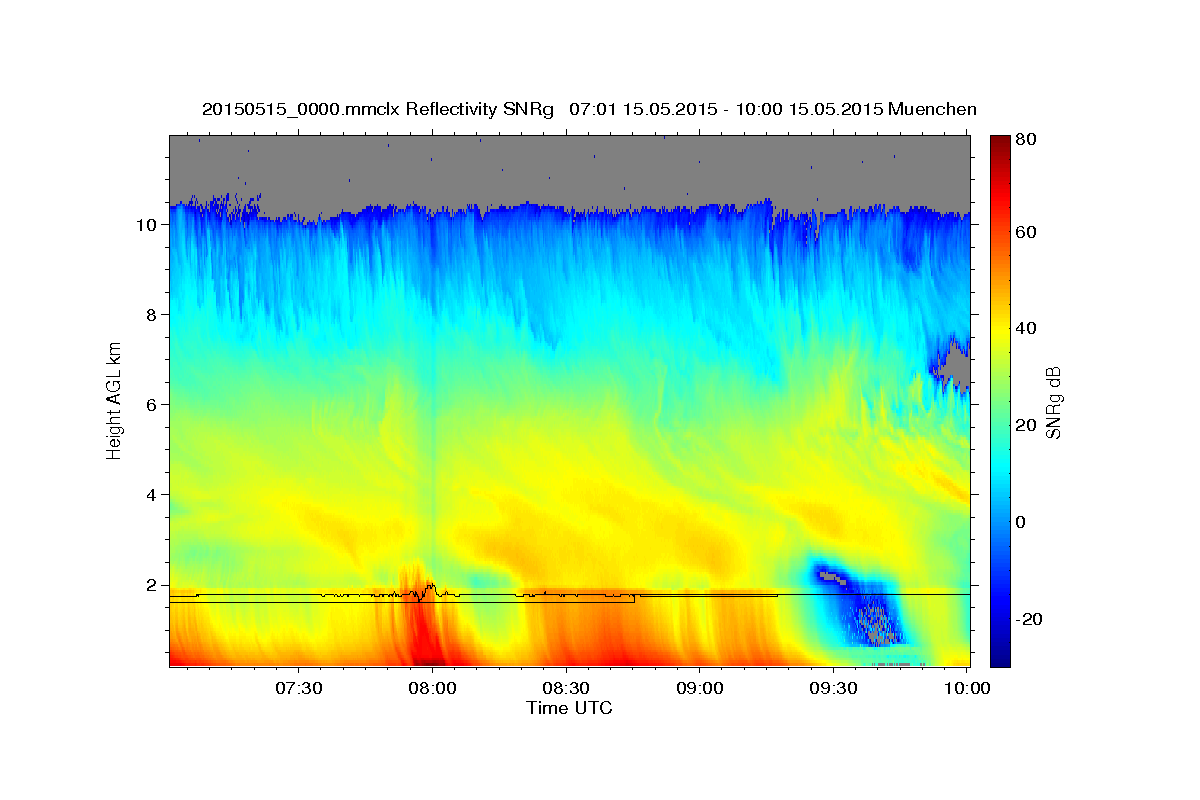Viewport: 1200px width, 800px height.
Task: Click the 09:00 time tick label
Action: point(700,689)
